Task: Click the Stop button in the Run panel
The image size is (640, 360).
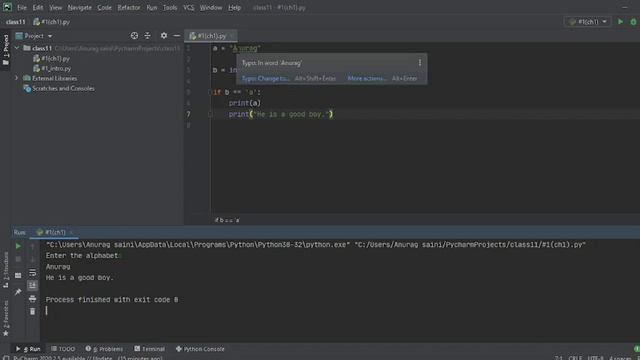Action: pos(18,259)
